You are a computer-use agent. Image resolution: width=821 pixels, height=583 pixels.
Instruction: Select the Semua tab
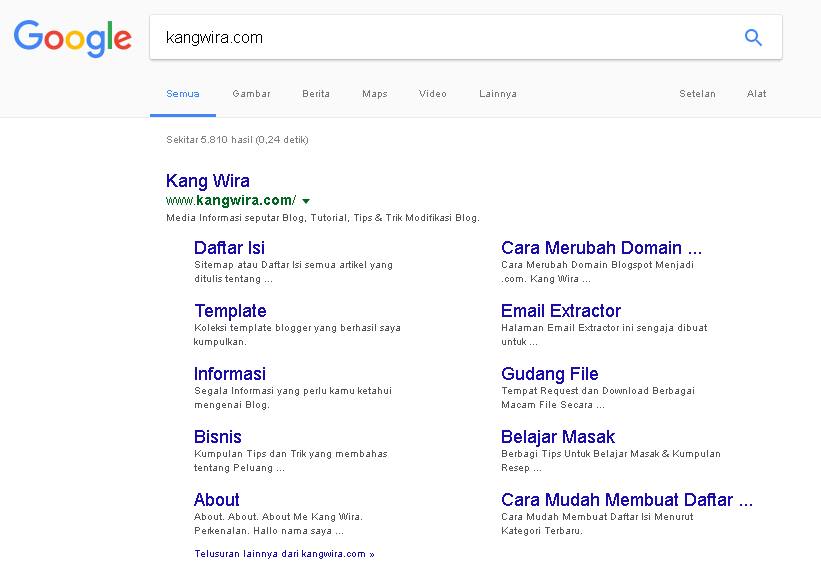[x=183, y=94]
